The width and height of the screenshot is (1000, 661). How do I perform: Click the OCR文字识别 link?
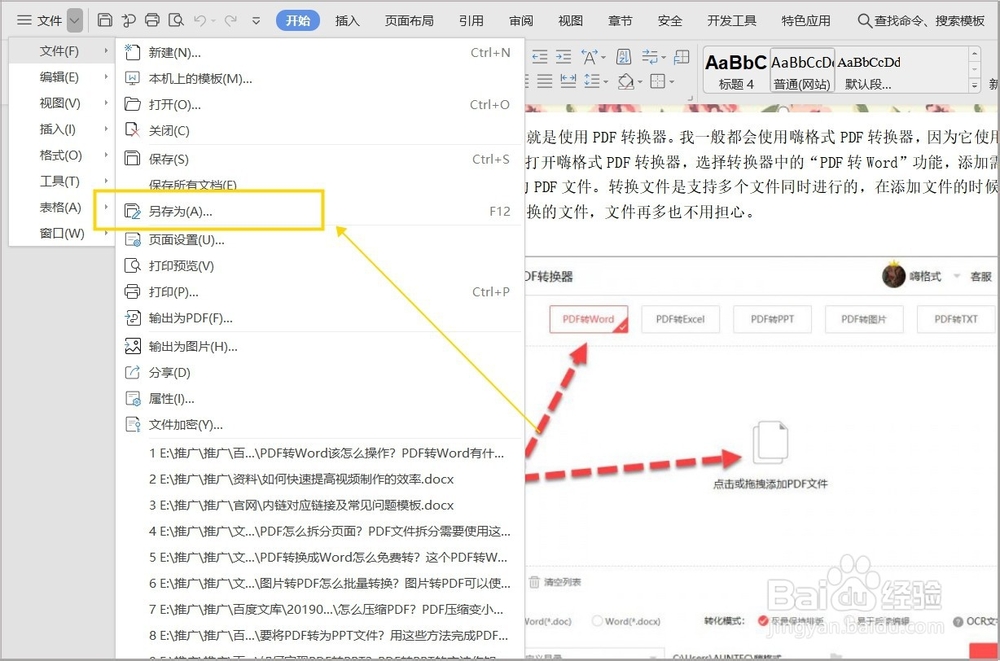[x=977, y=621]
